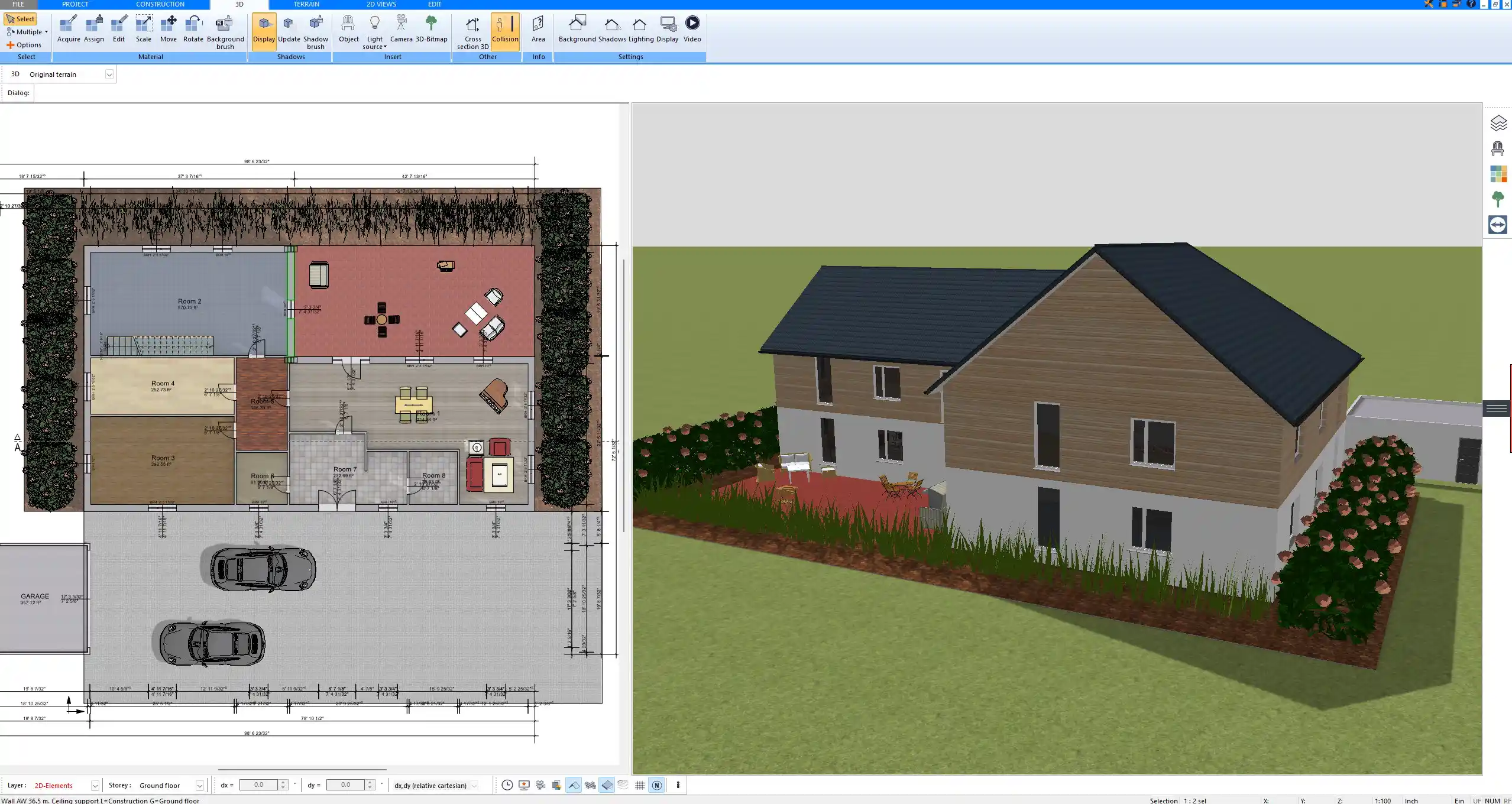
Task: Click the 1:100 scale in status bar
Action: pyautogui.click(x=1383, y=800)
